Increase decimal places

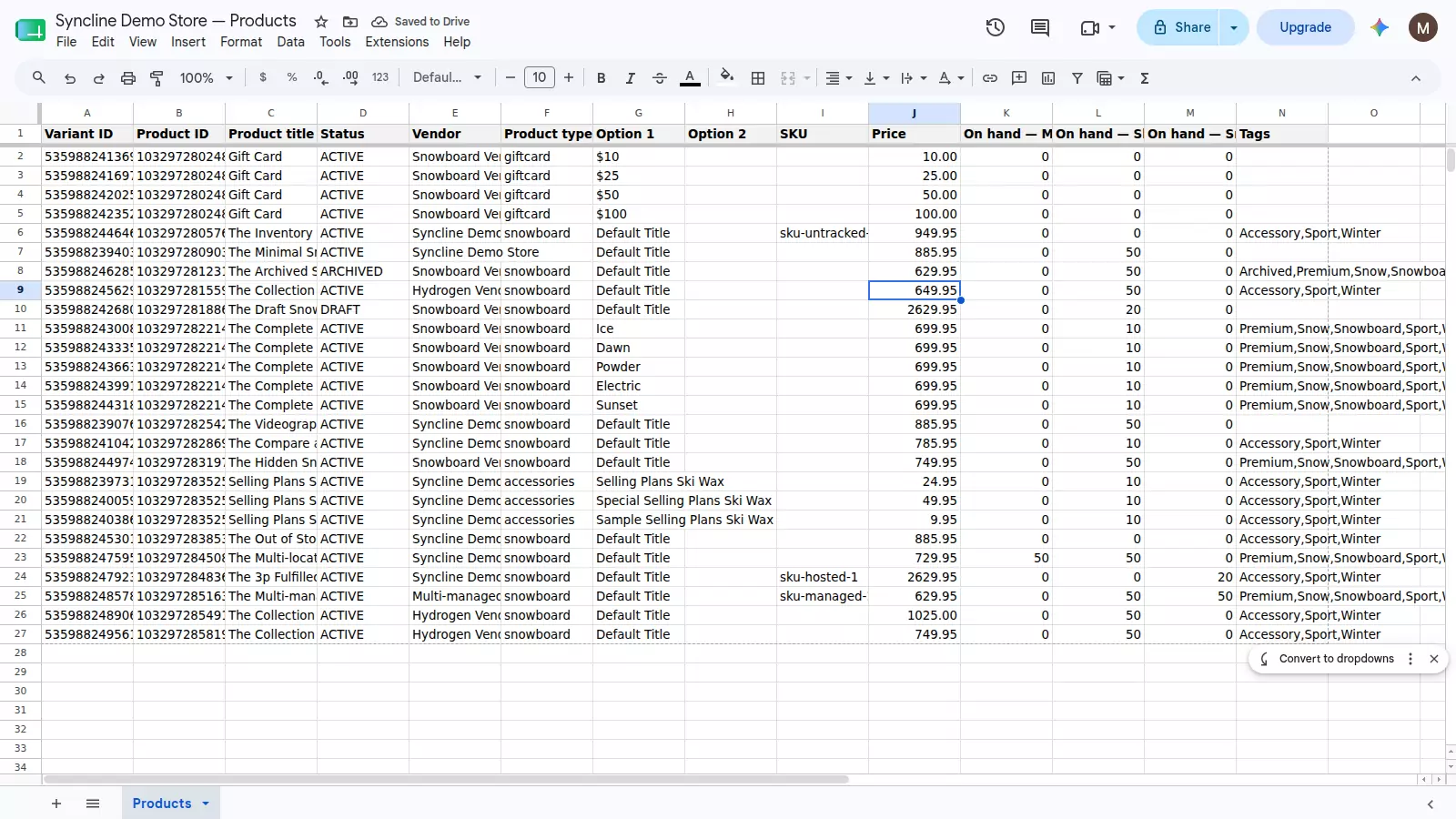click(x=350, y=78)
